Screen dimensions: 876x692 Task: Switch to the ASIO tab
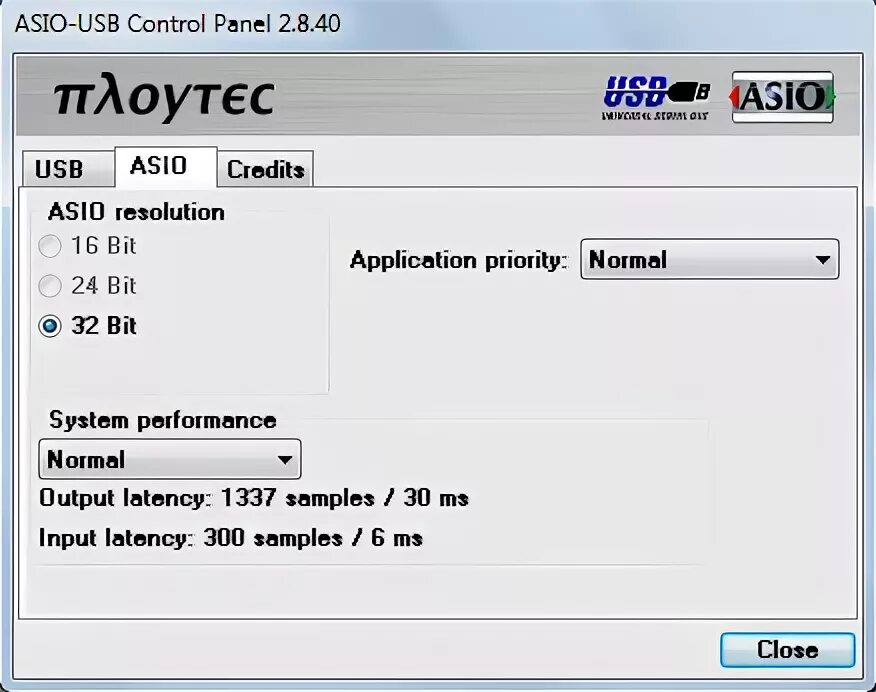[x=165, y=166]
